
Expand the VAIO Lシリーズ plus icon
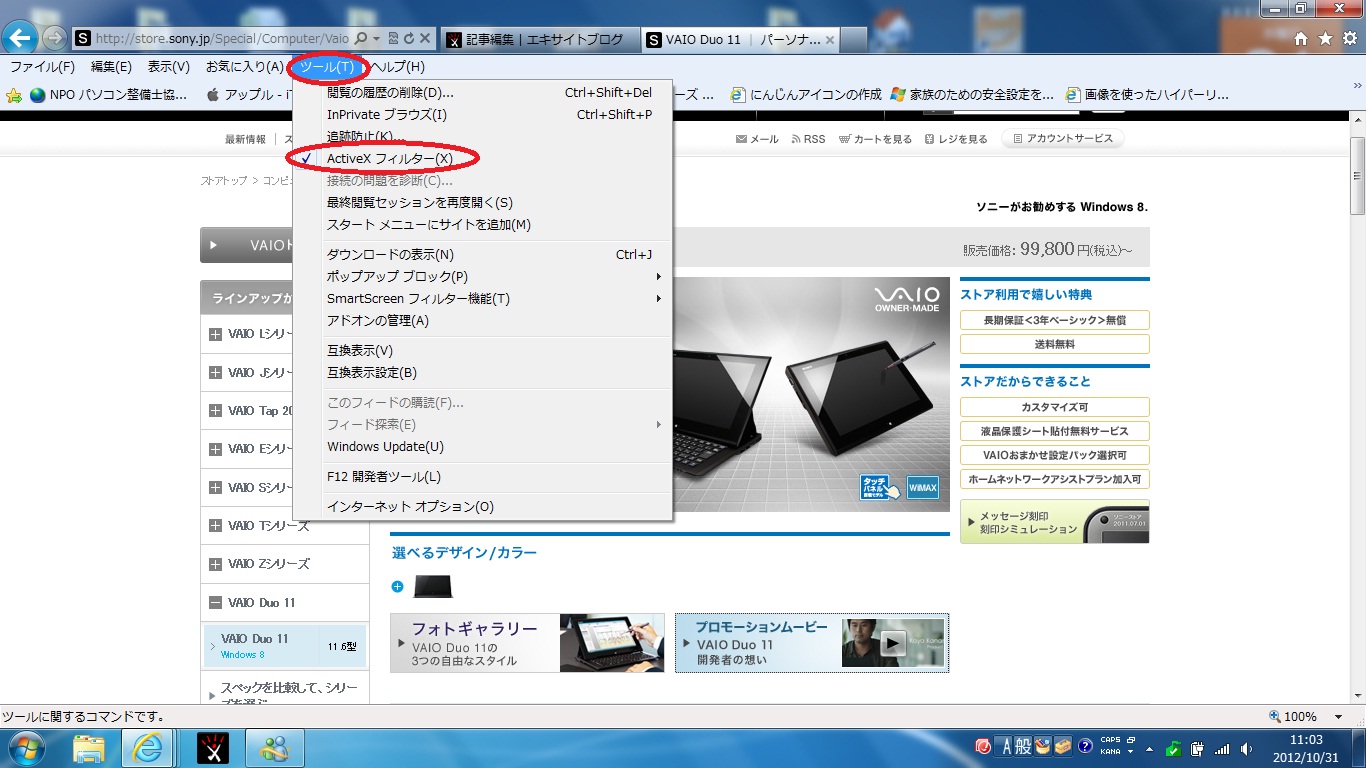(215, 334)
